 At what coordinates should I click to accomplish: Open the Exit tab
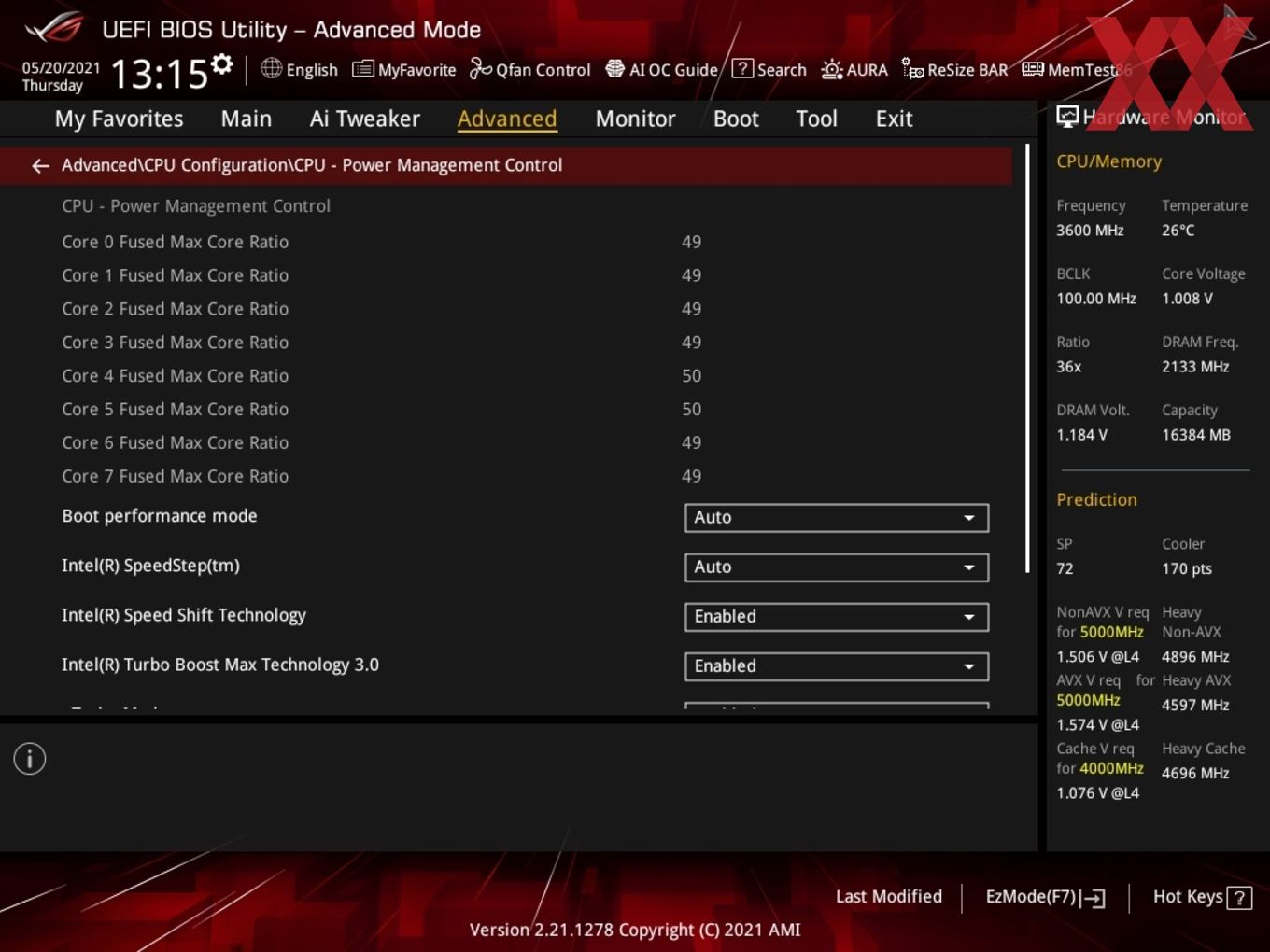894,119
